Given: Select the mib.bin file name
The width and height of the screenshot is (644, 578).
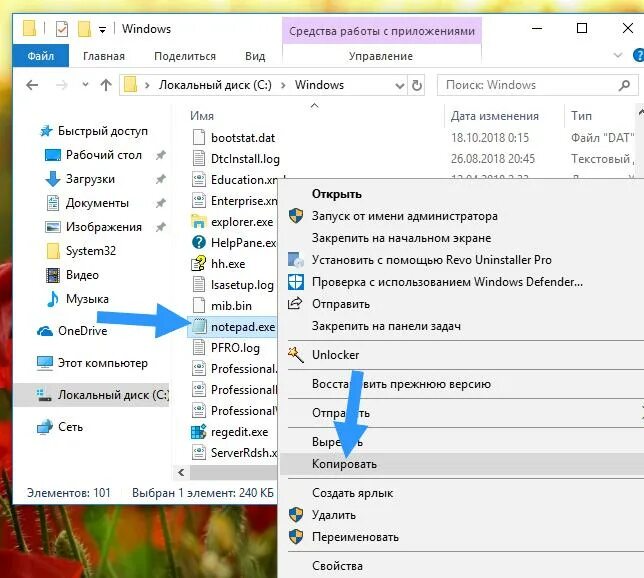Looking at the screenshot, I should pos(231,306).
